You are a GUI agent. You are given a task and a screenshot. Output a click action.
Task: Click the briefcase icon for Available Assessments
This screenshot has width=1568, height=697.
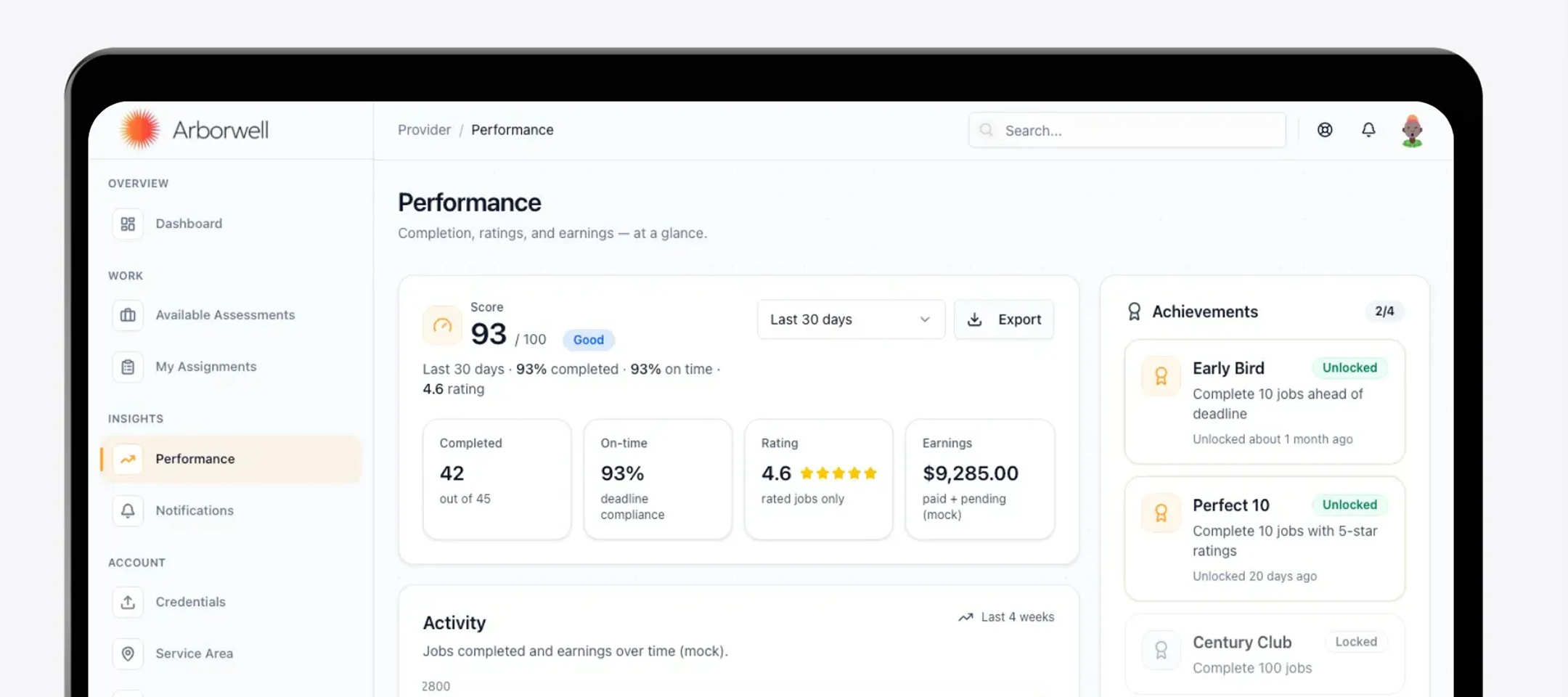click(x=128, y=315)
